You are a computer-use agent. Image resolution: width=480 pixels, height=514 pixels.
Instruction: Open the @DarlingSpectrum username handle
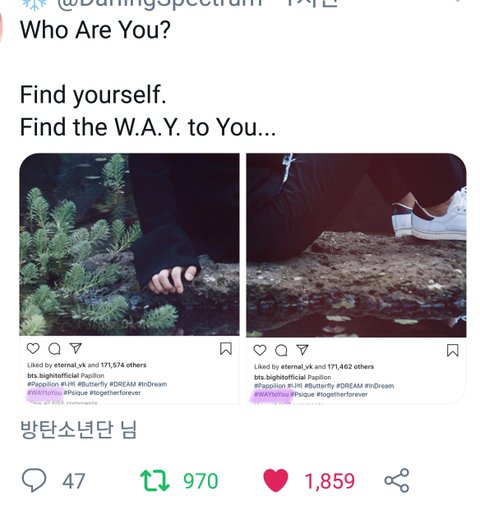[160, 3]
